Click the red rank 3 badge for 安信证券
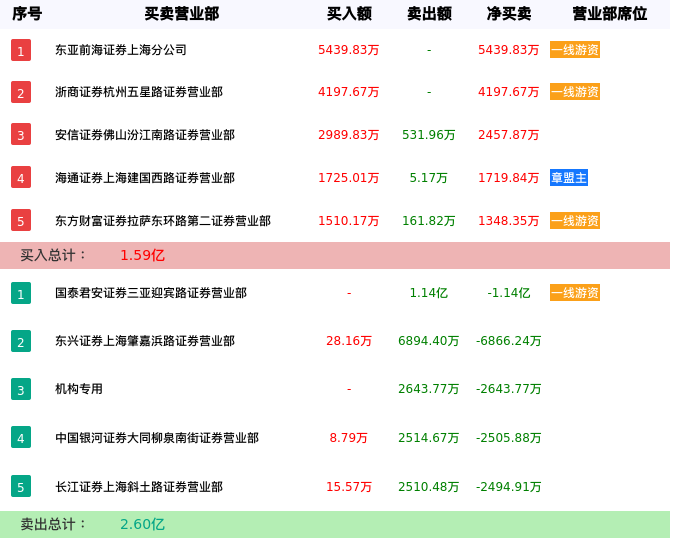Image resolution: width=676 pixels, height=540 pixels. pyautogui.click(x=21, y=134)
